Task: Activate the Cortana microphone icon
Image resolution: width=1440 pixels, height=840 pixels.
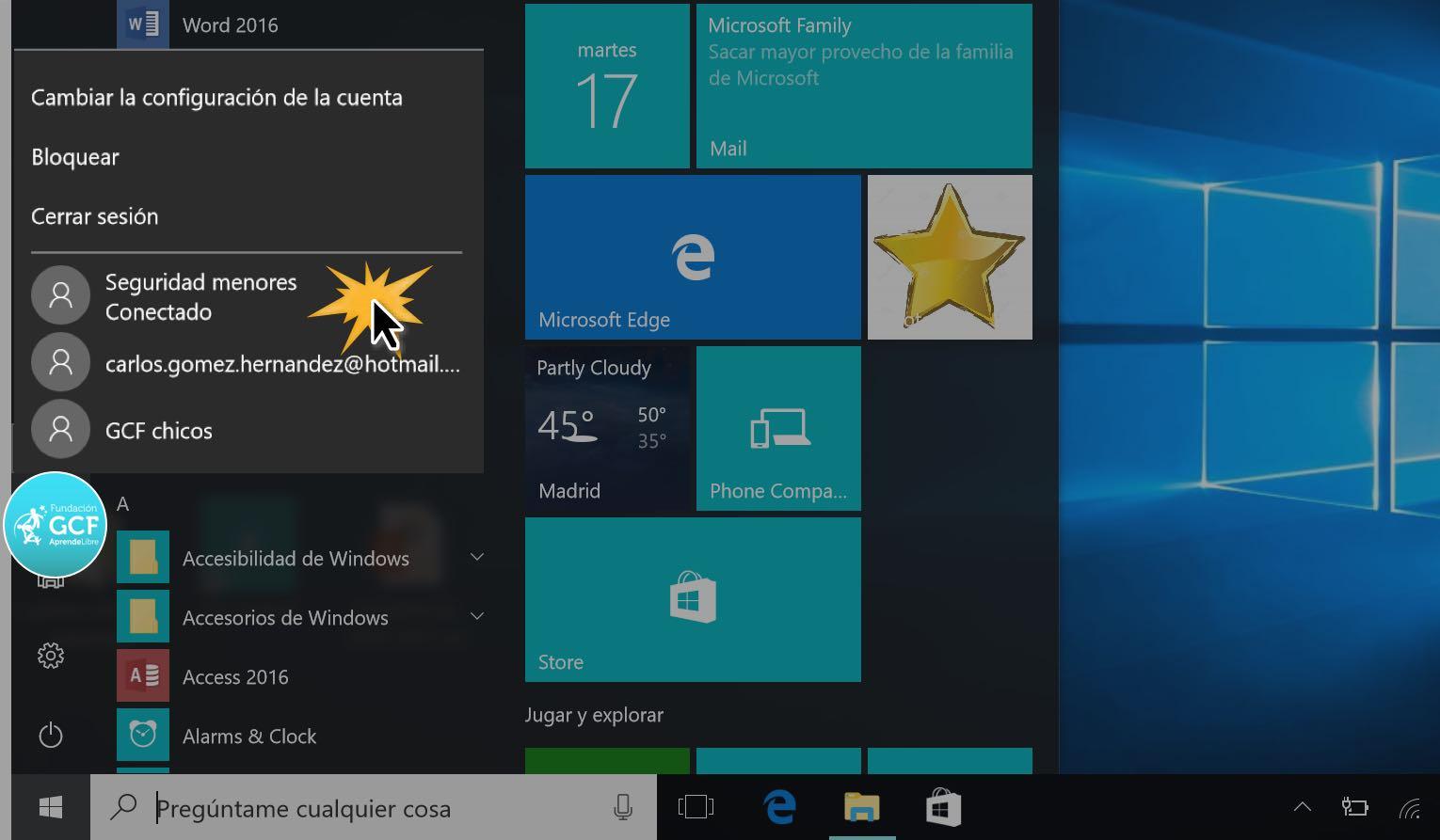Action: point(622,807)
